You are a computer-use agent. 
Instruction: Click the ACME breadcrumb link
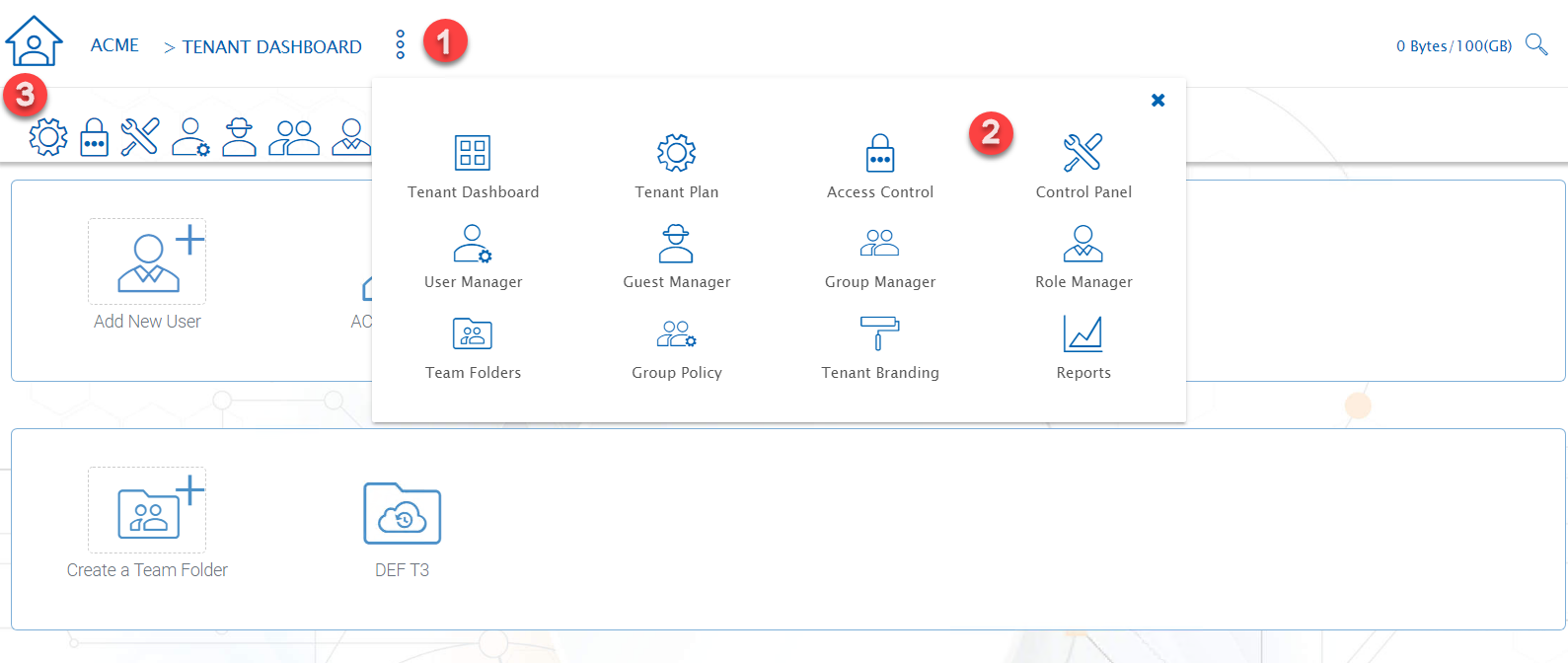[x=114, y=45]
